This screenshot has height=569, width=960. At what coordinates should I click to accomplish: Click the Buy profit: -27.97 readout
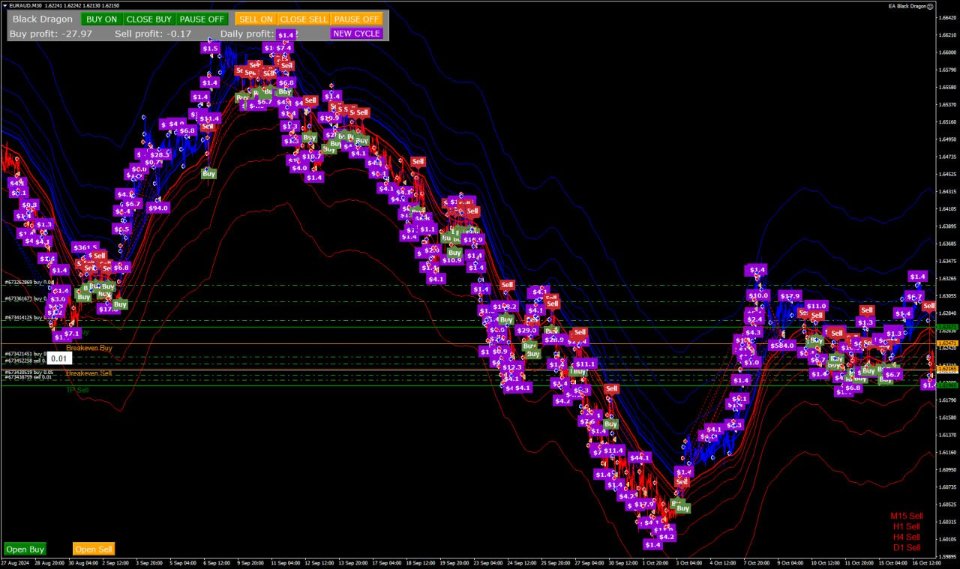pos(51,34)
